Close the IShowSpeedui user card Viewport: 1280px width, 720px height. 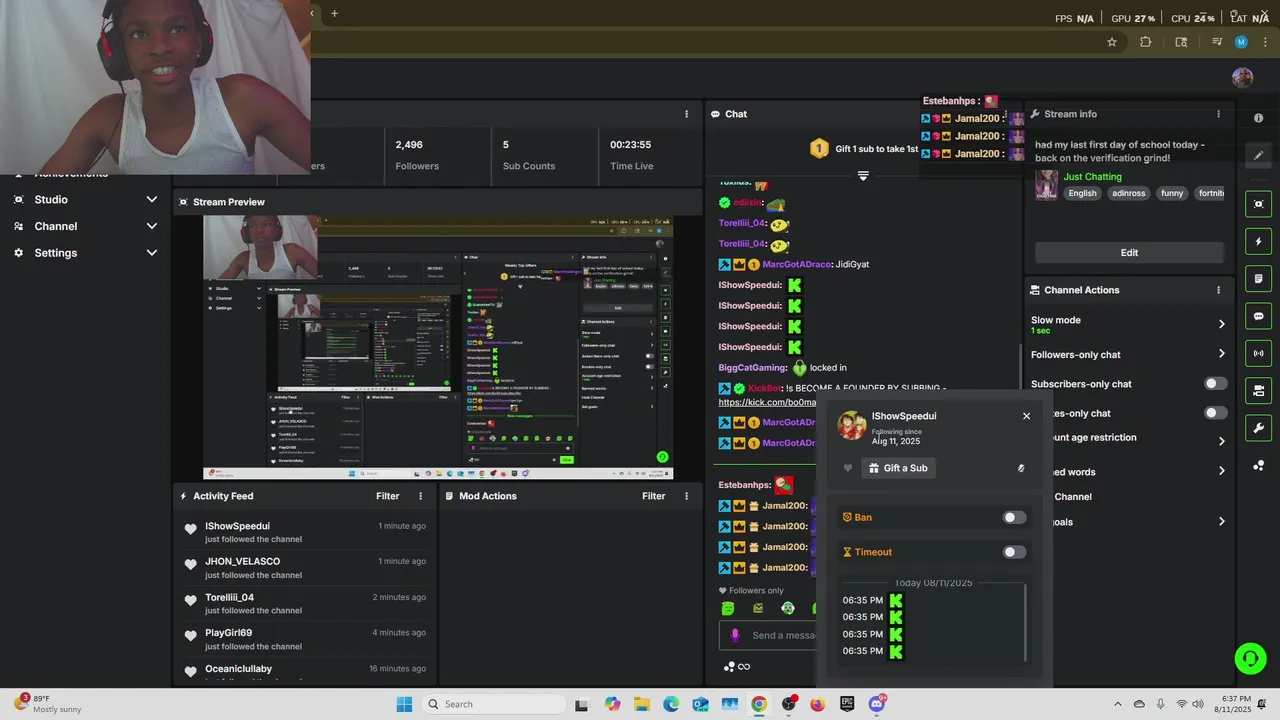[1026, 416]
